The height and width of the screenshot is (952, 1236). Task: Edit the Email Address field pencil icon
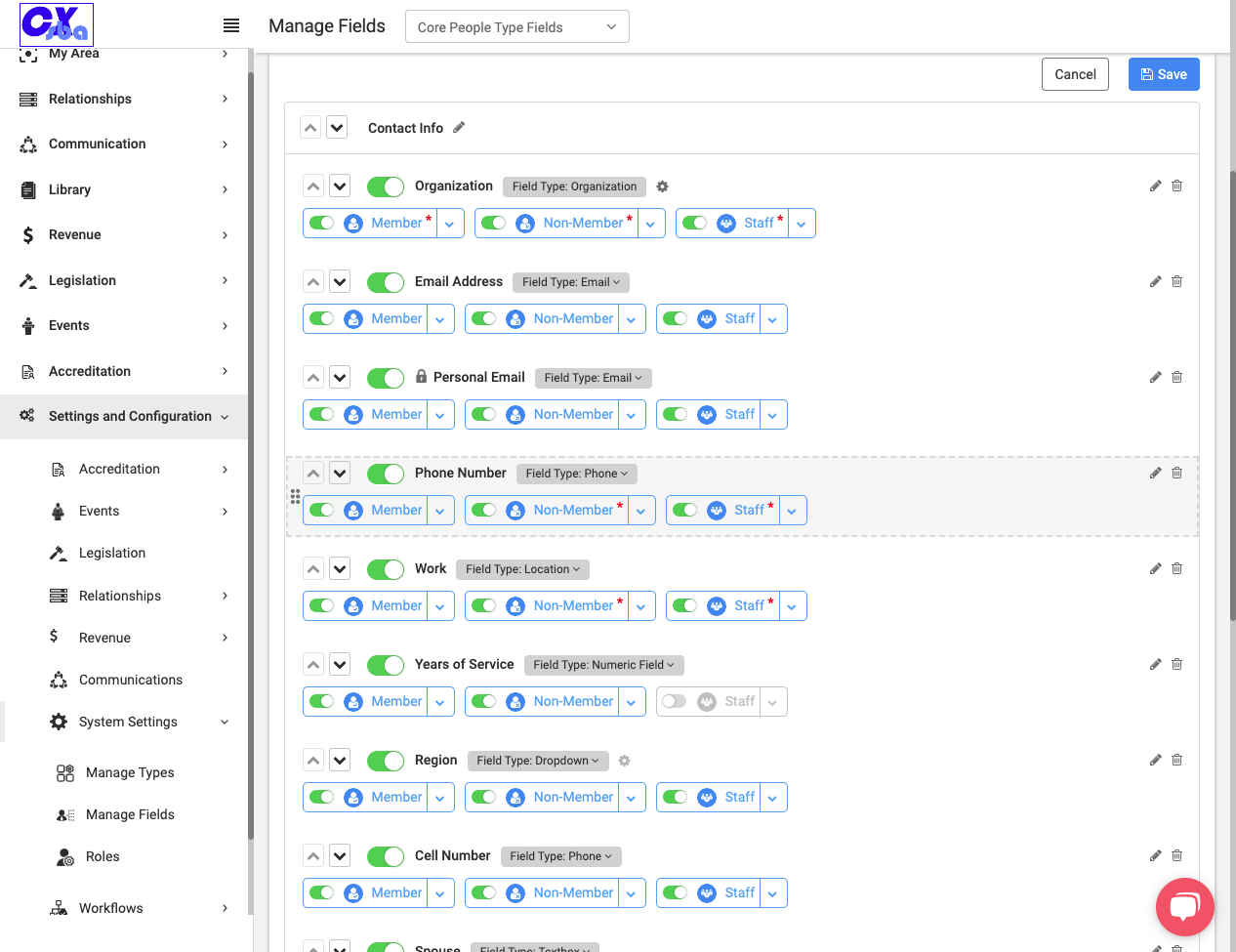(1155, 281)
